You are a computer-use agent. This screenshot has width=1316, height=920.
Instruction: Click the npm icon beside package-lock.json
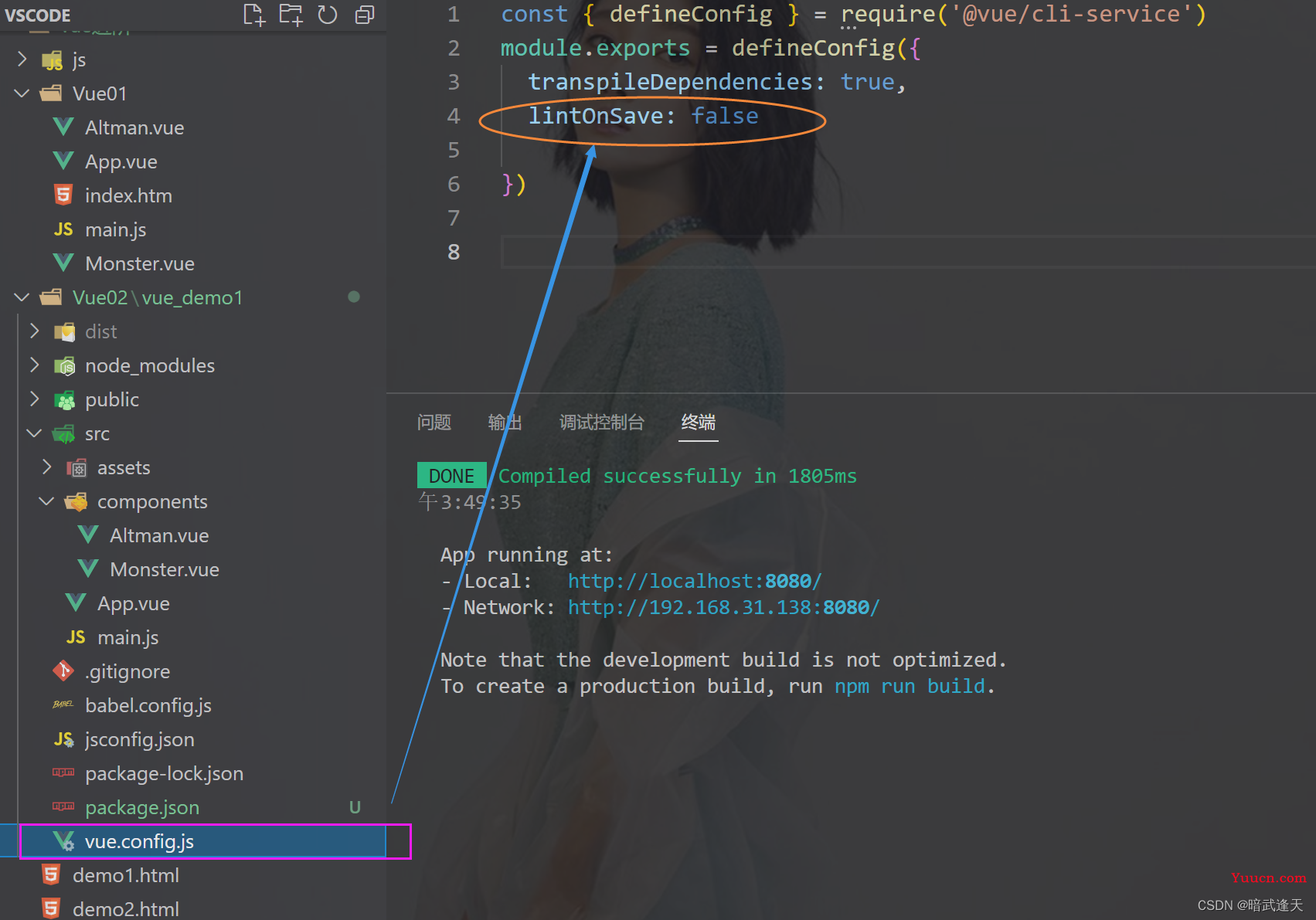click(63, 772)
